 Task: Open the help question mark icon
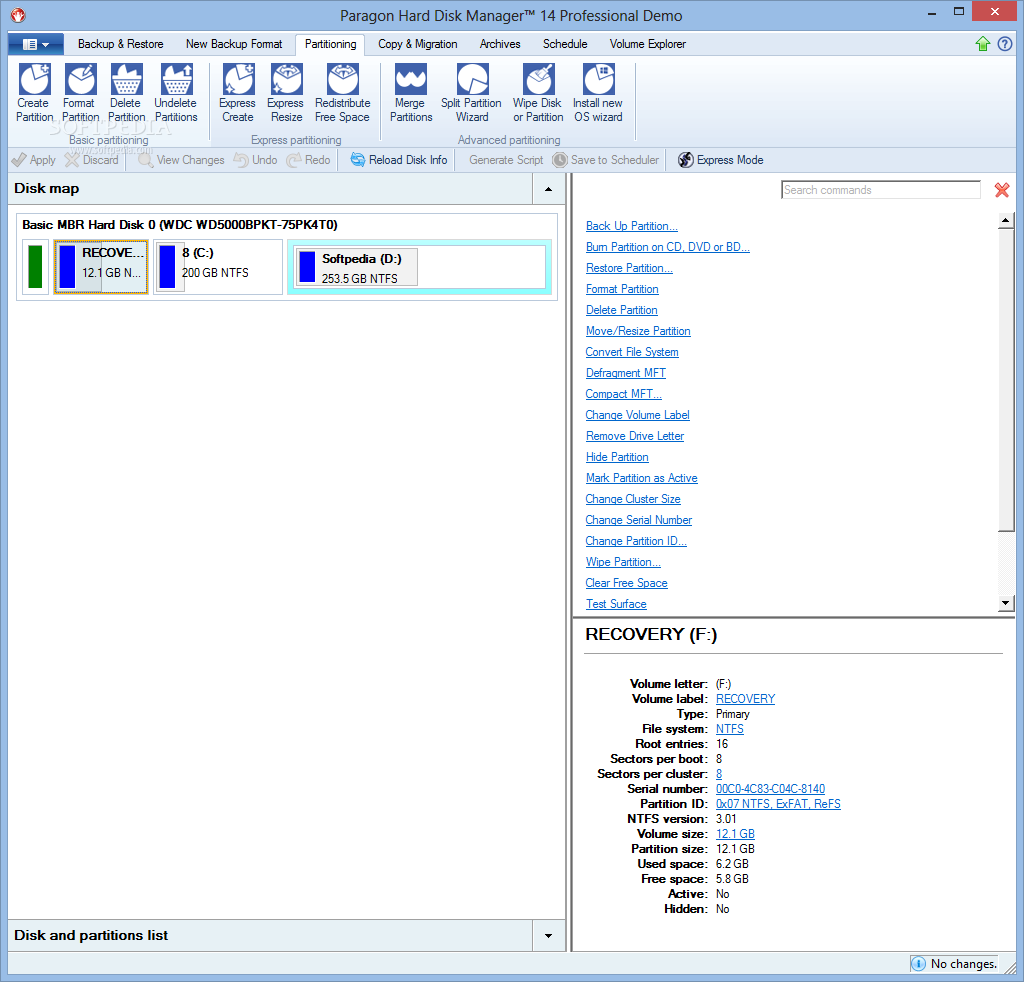[x=1005, y=44]
